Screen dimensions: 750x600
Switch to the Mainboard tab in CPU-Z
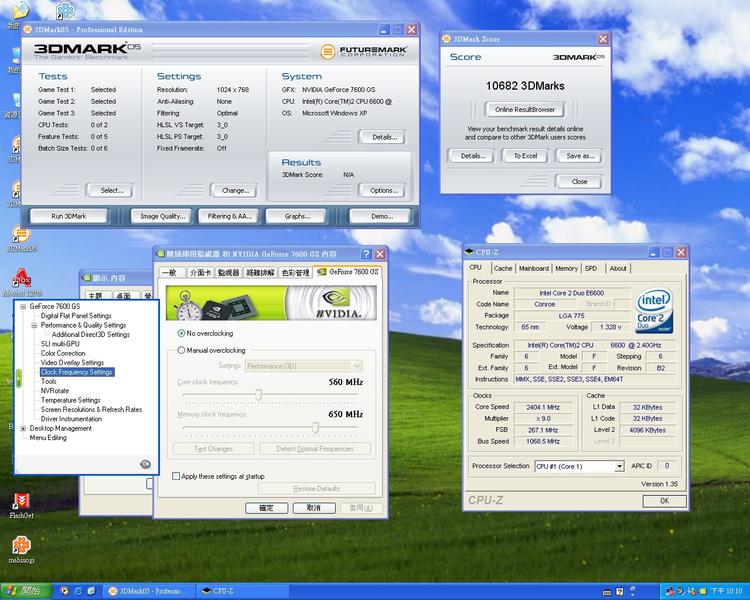(534, 268)
